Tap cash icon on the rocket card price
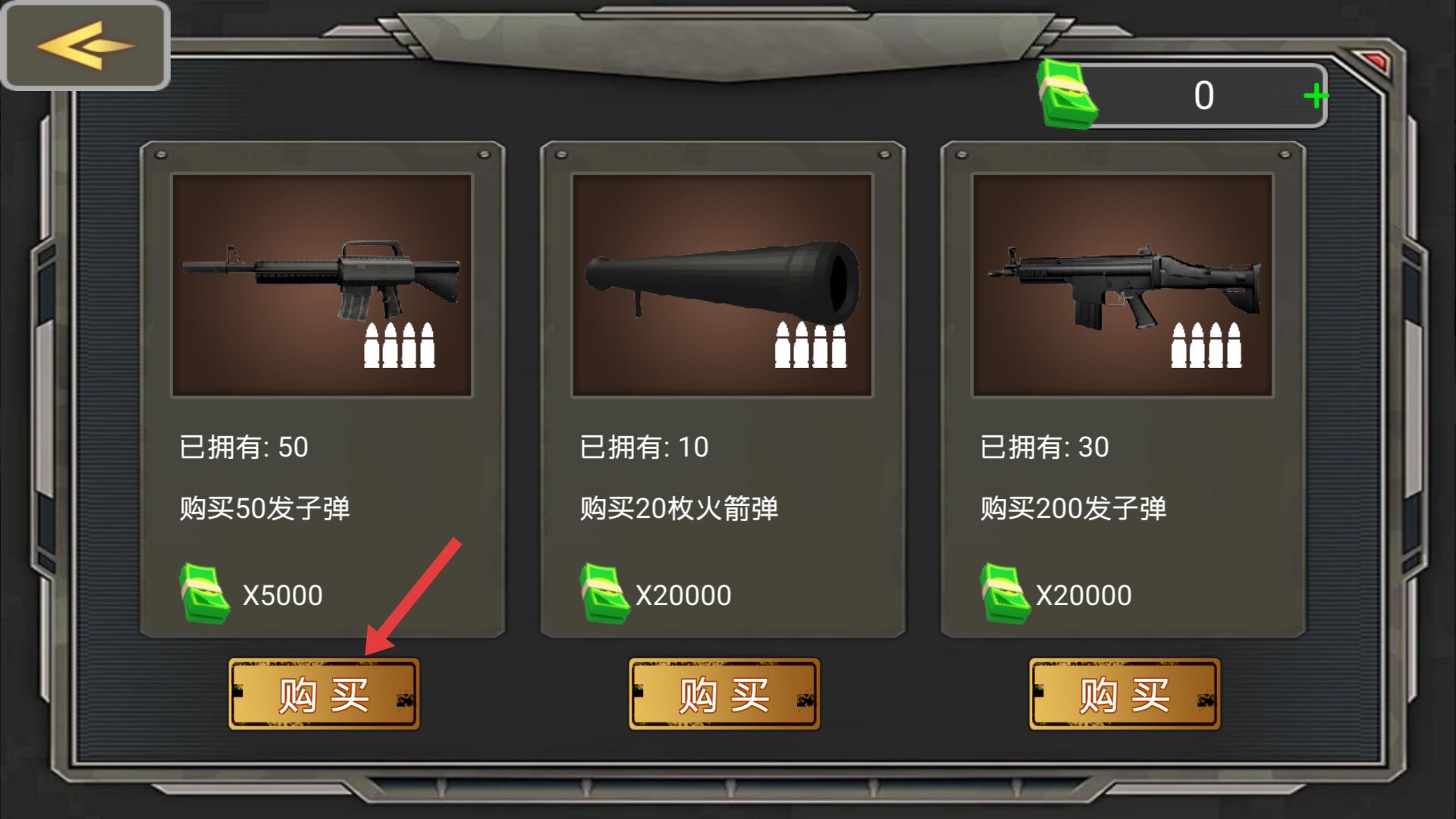The width and height of the screenshot is (1456, 819). click(604, 594)
